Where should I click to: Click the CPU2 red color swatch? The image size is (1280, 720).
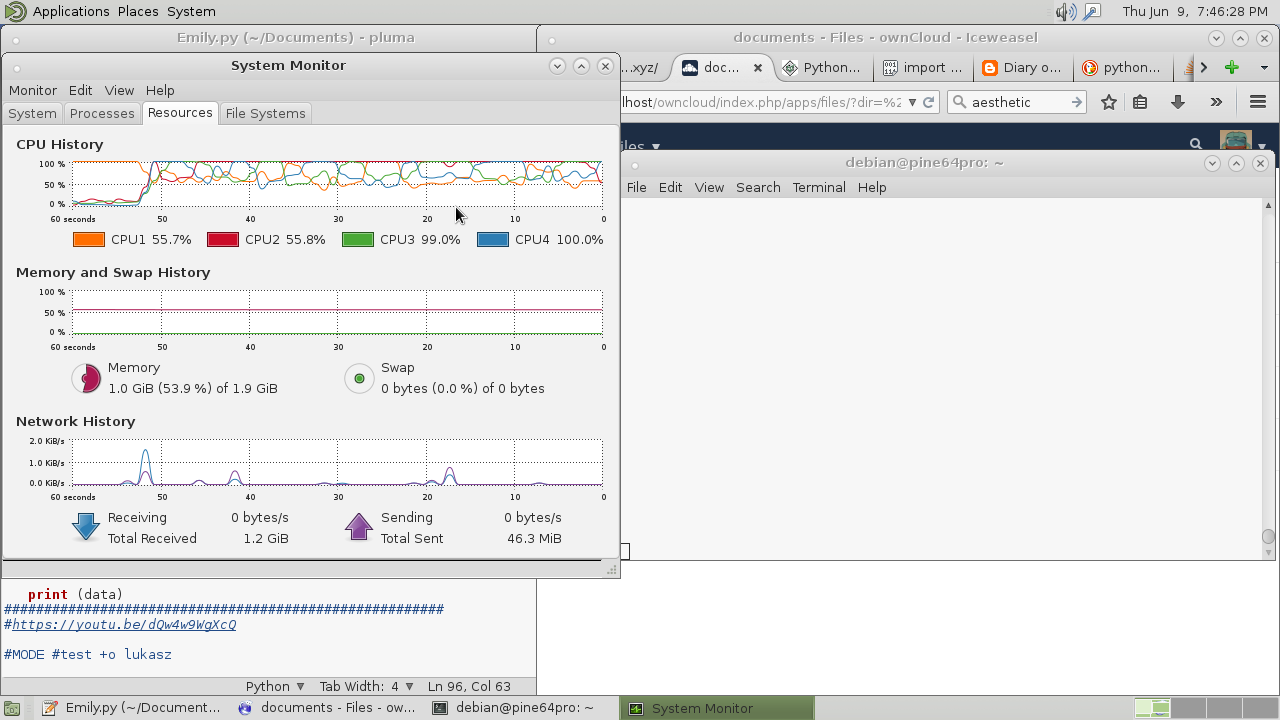223,240
